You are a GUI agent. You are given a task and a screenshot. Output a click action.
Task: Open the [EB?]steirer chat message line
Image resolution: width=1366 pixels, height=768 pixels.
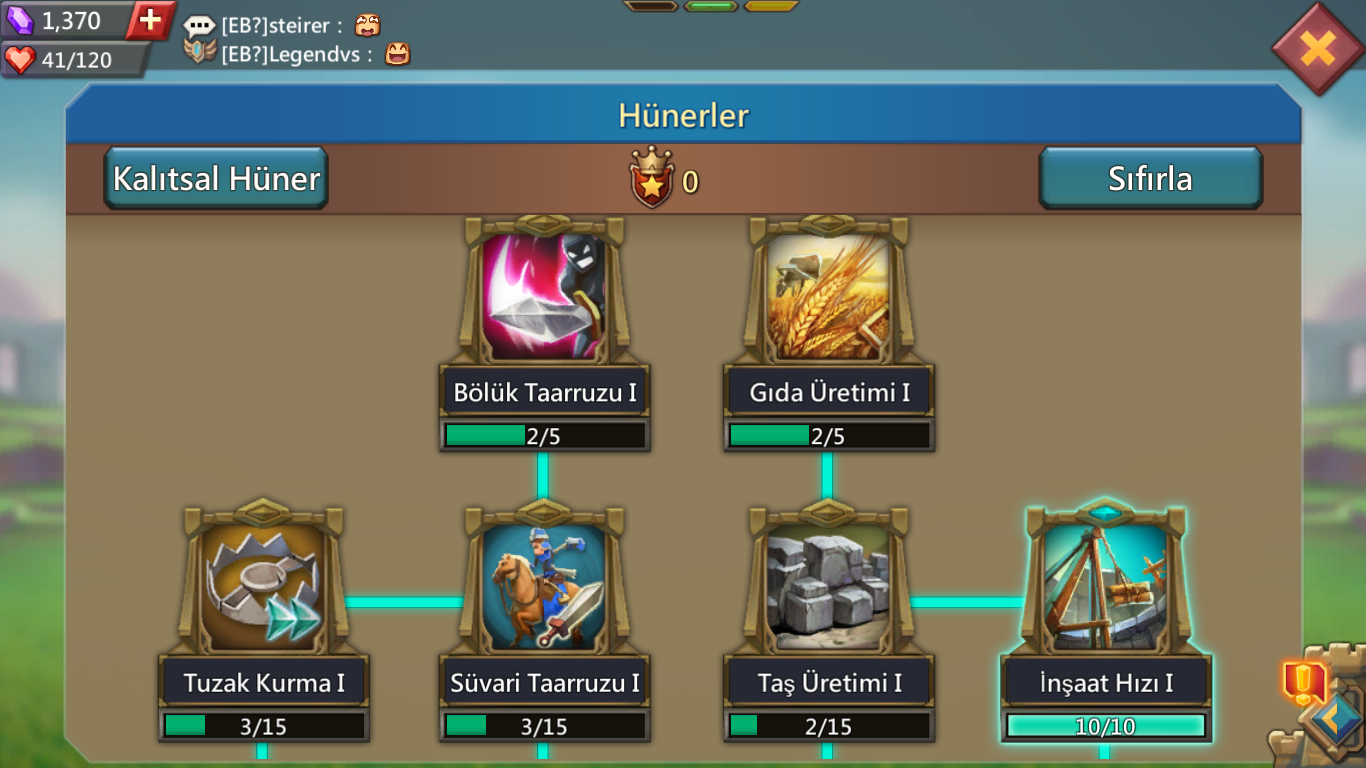[283, 27]
